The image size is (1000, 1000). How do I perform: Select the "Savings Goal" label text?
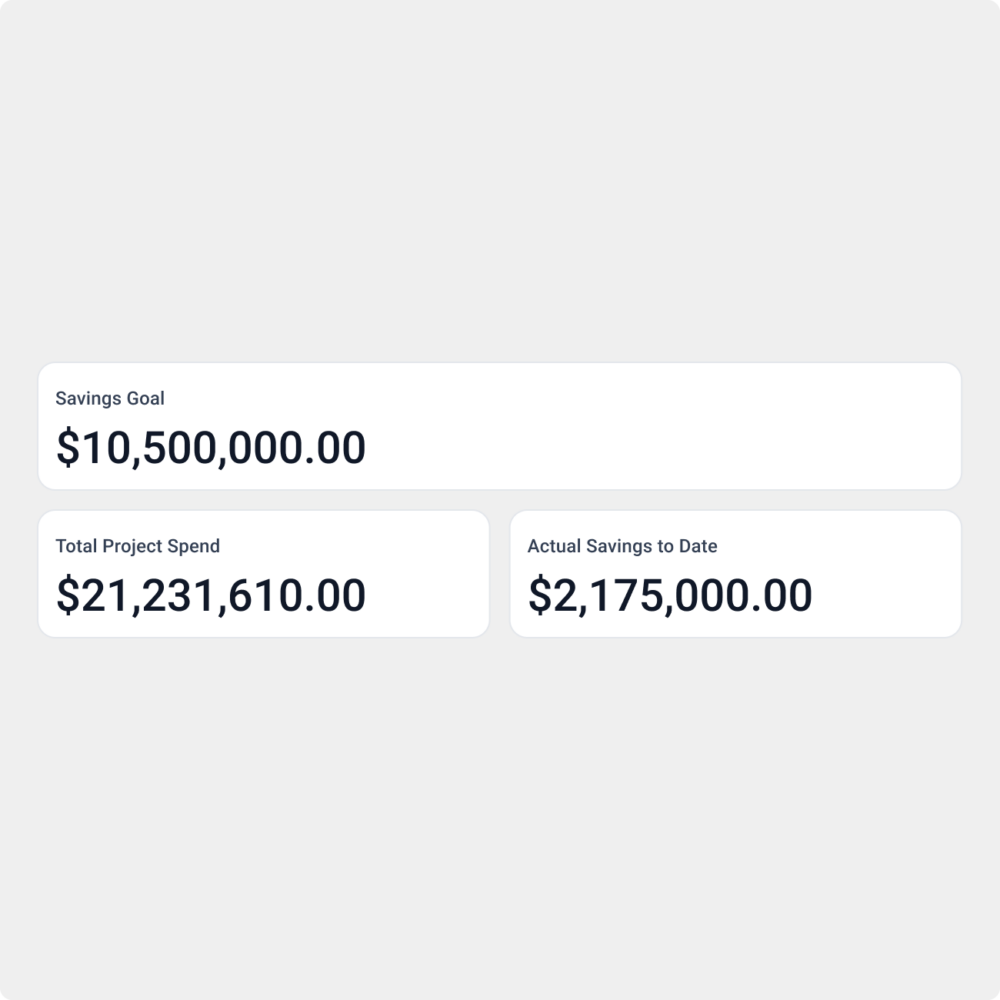point(110,398)
